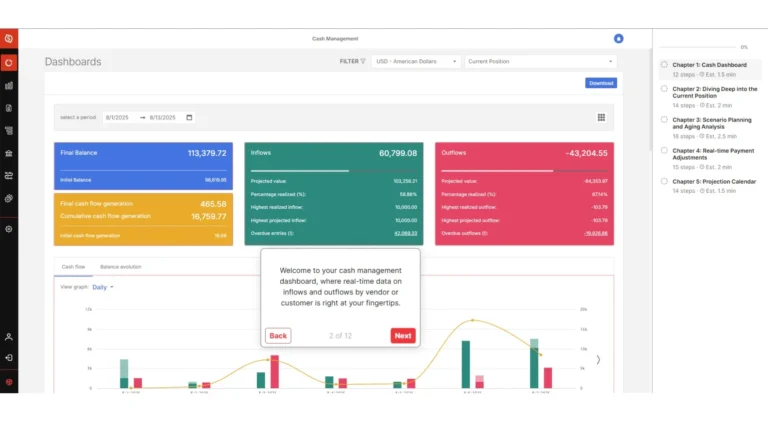
Task: Select the Cash flow tab
Action: [x=73, y=267]
